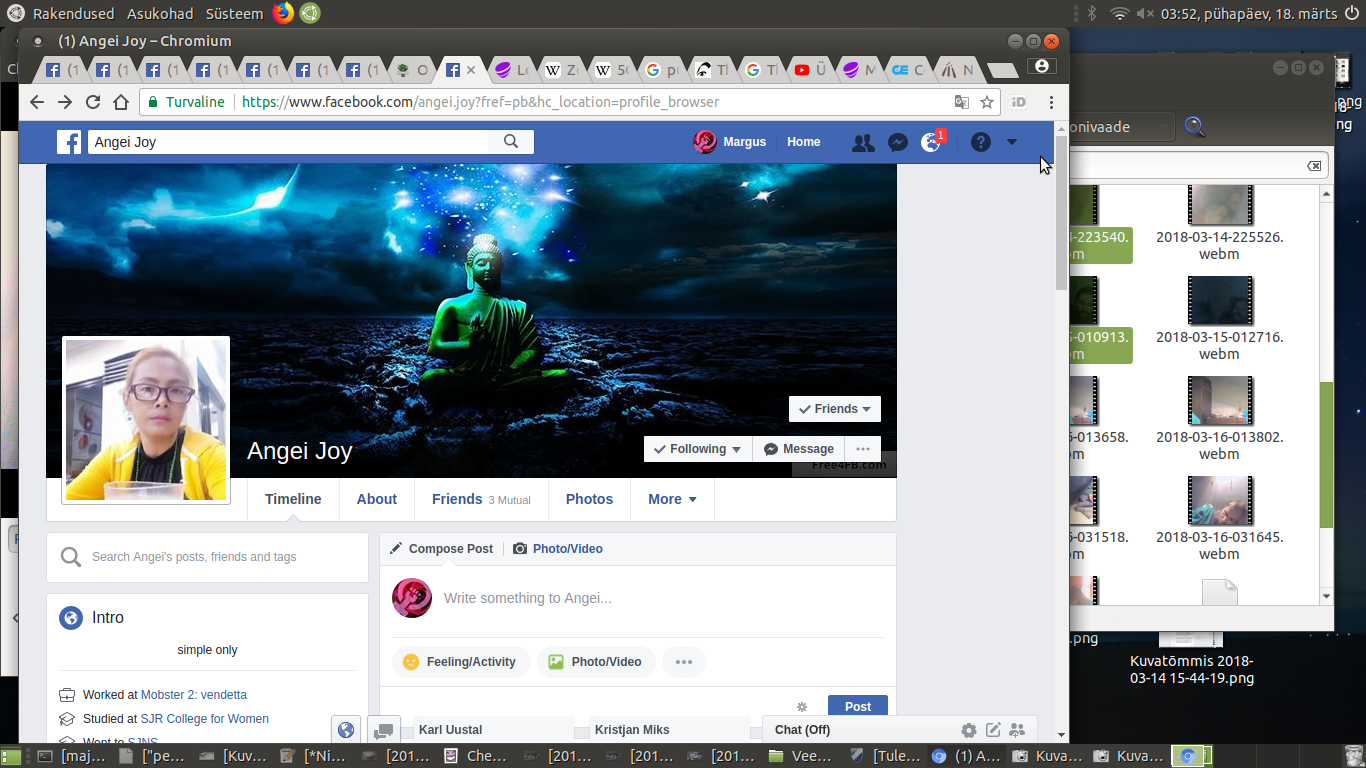
Task: Select Photo/Video tab in composer header
Action: [558, 549]
